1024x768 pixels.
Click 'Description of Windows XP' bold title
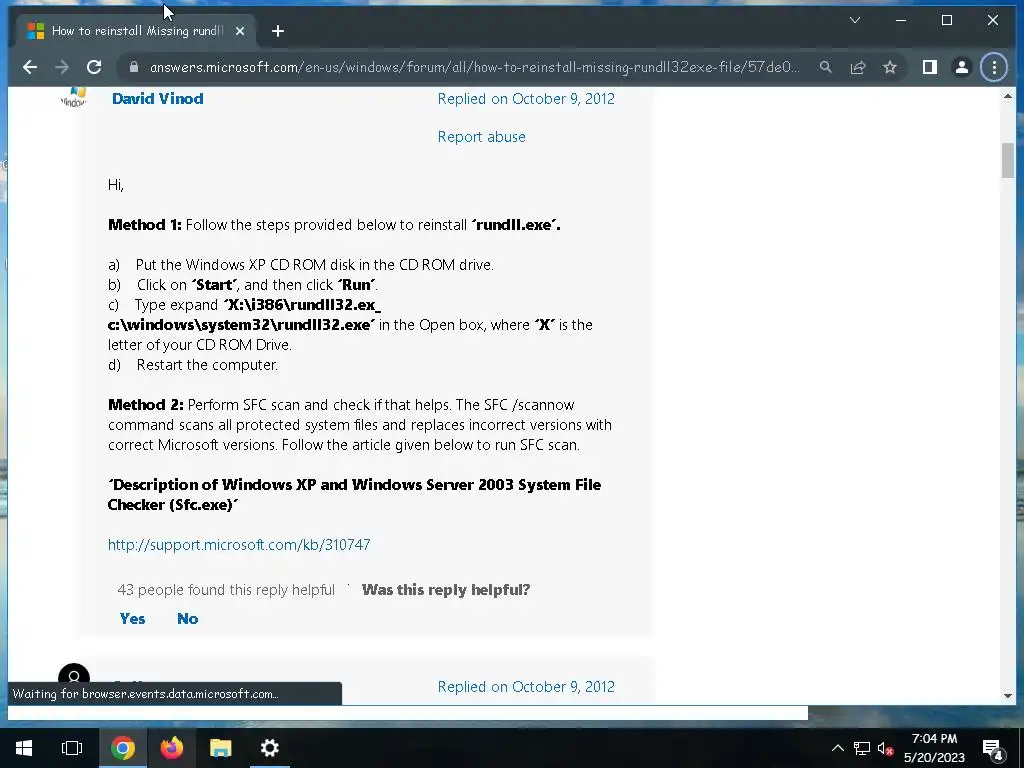354,494
